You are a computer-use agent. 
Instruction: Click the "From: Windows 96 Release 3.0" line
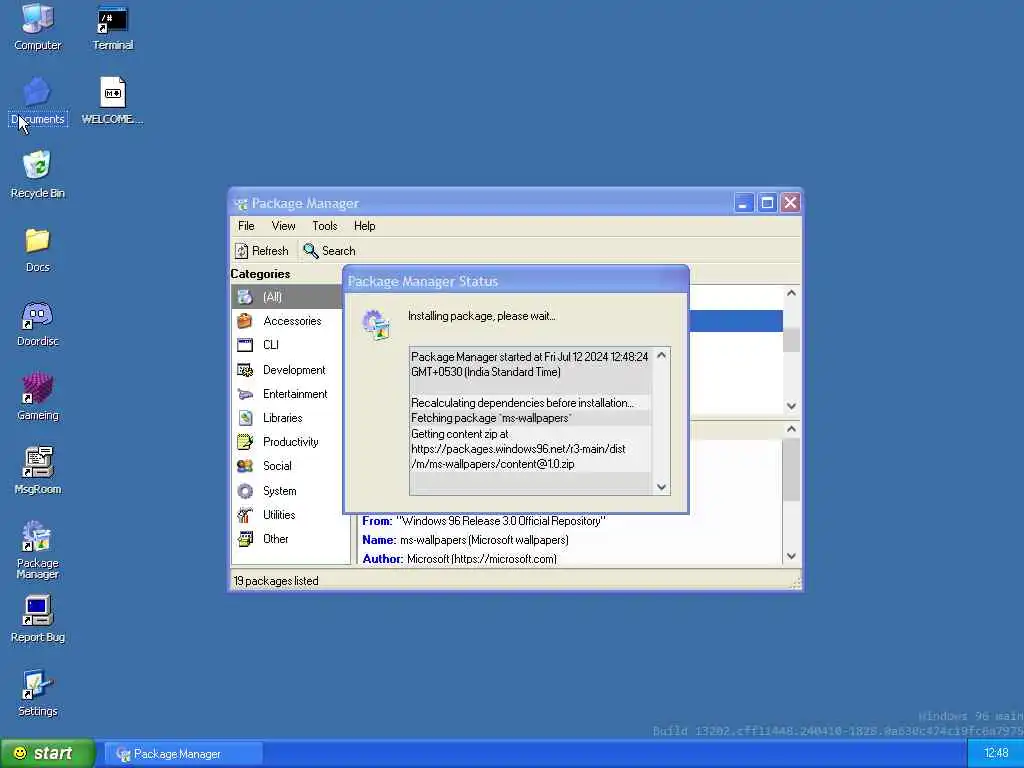[x=484, y=521]
